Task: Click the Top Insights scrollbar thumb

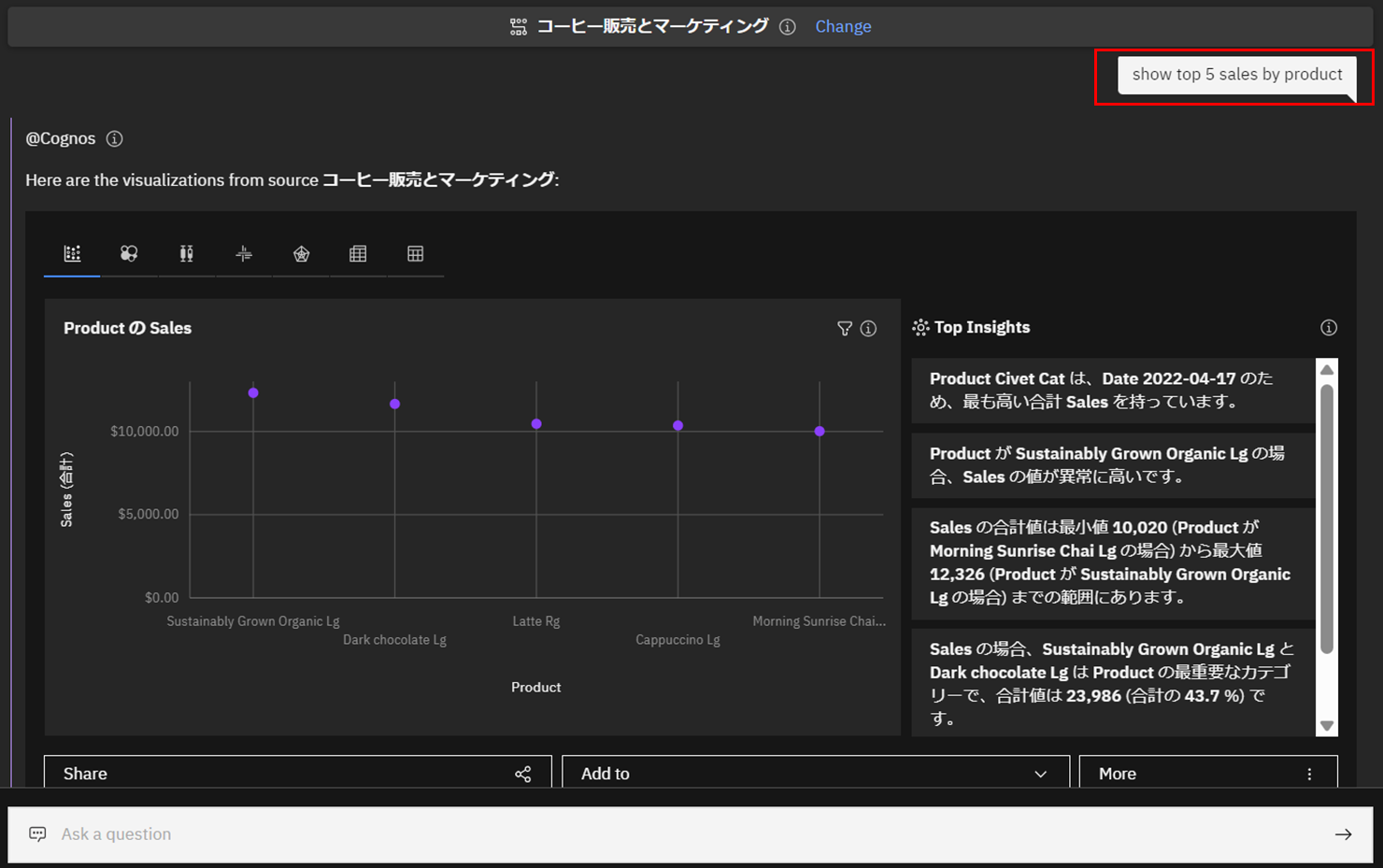Action: [x=1326, y=519]
